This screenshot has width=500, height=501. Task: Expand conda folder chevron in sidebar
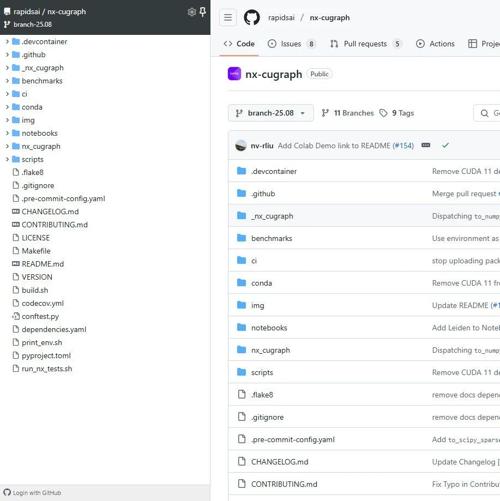[7, 107]
